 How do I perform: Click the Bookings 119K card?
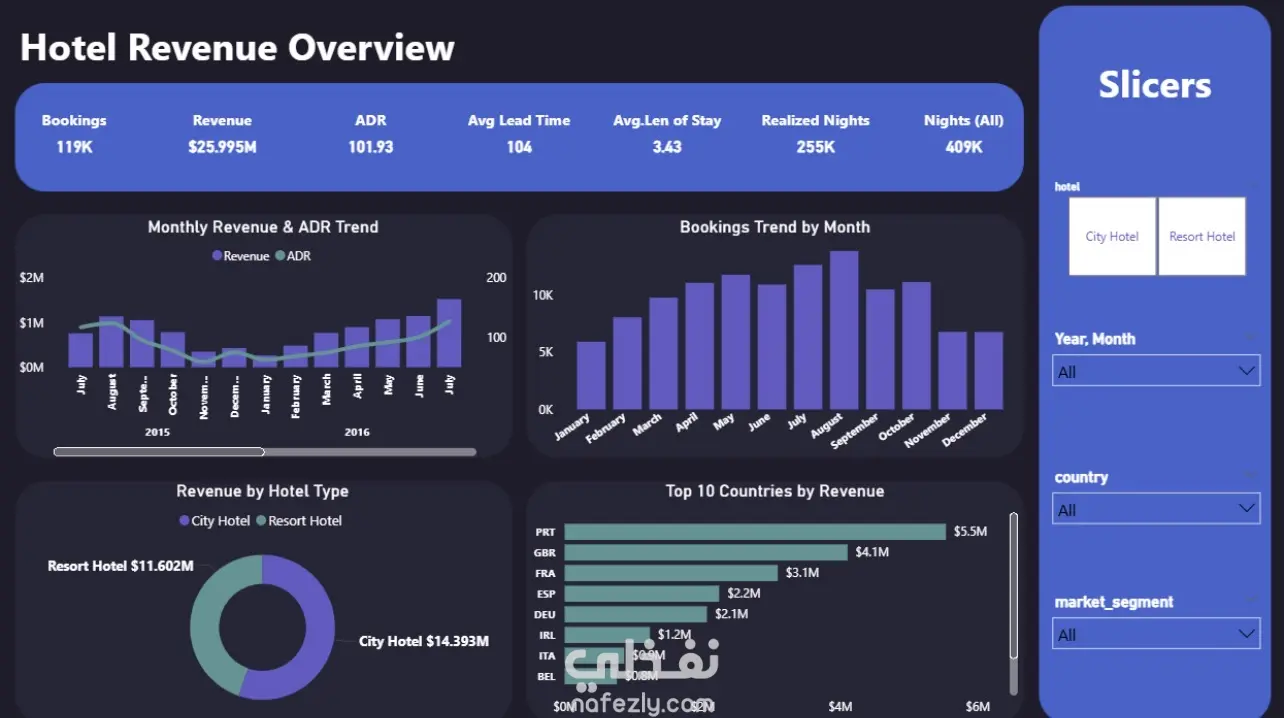pos(74,133)
